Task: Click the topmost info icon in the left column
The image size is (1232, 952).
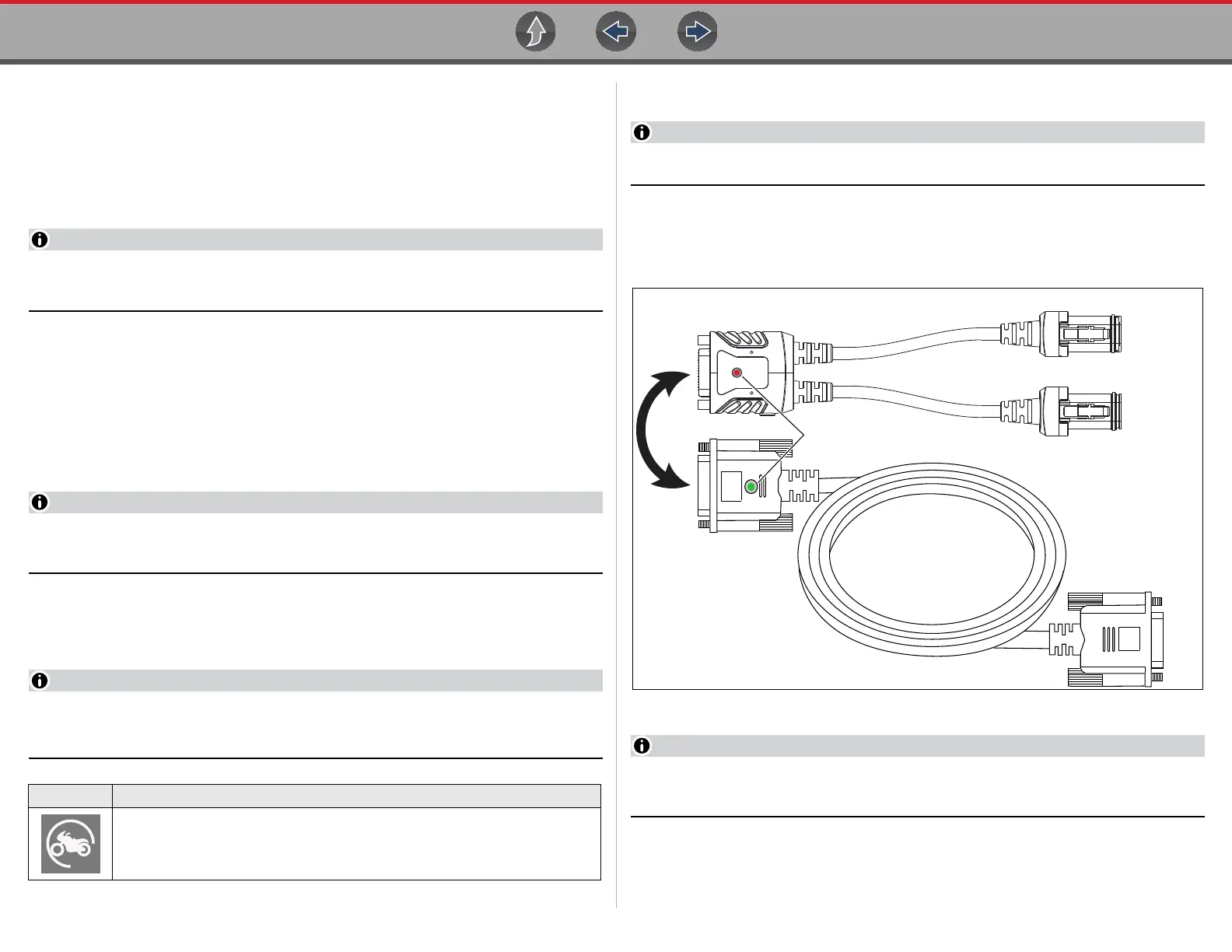Action: pos(39,240)
